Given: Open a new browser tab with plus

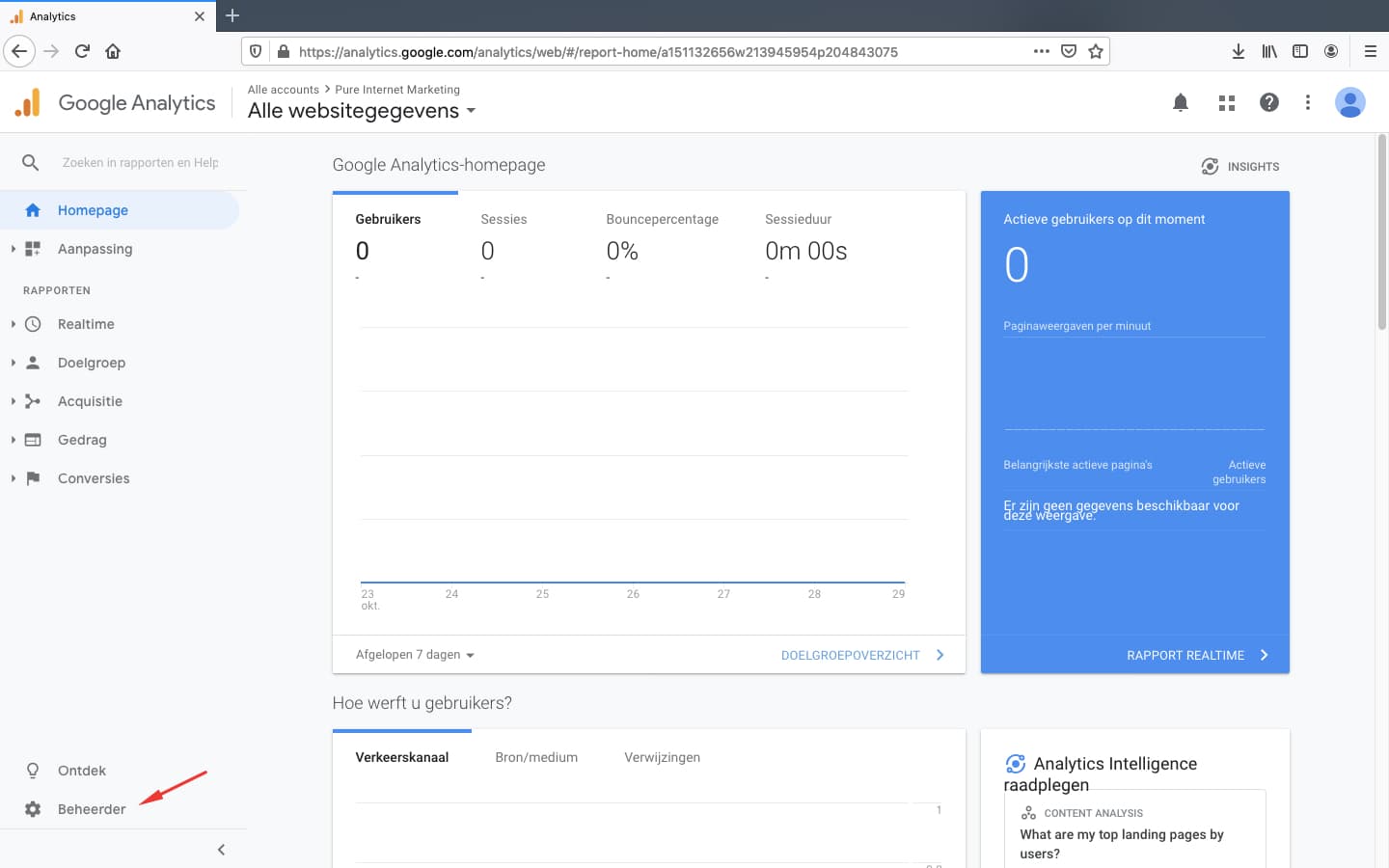Looking at the screenshot, I should pyautogui.click(x=232, y=15).
